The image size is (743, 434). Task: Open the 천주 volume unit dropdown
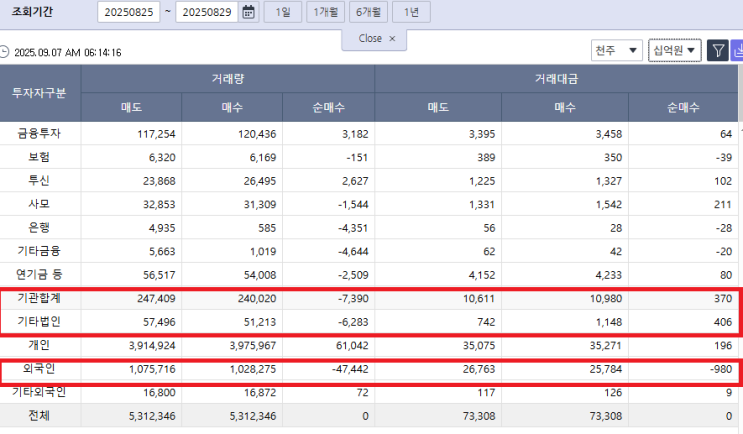pyautogui.click(x=616, y=50)
